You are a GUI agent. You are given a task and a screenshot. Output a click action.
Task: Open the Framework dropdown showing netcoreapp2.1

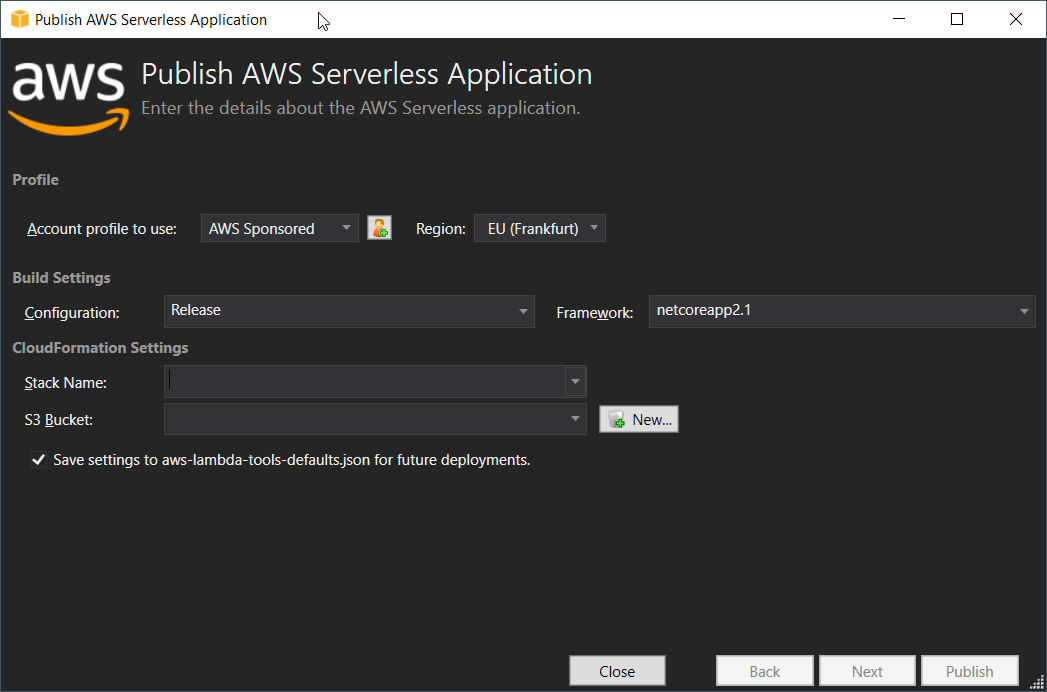[1022, 311]
